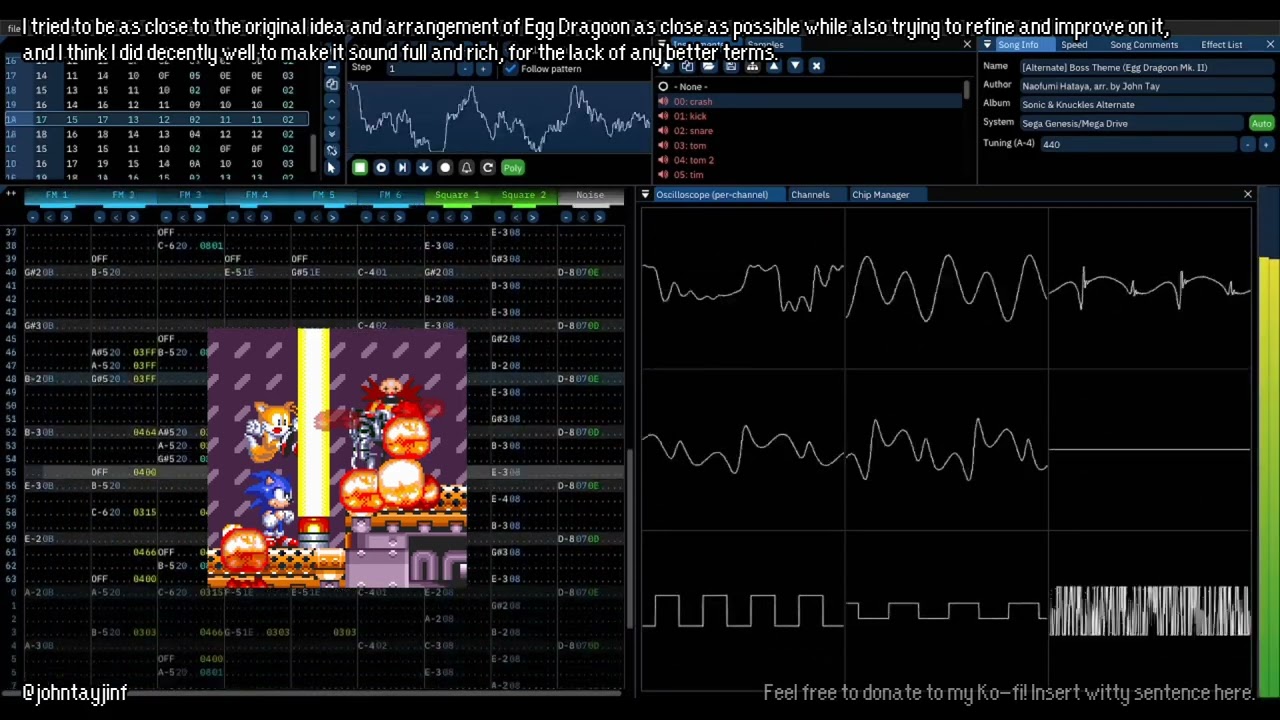1280x720 pixels.
Task: Click the Album input field
Action: [x=1146, y=104]
